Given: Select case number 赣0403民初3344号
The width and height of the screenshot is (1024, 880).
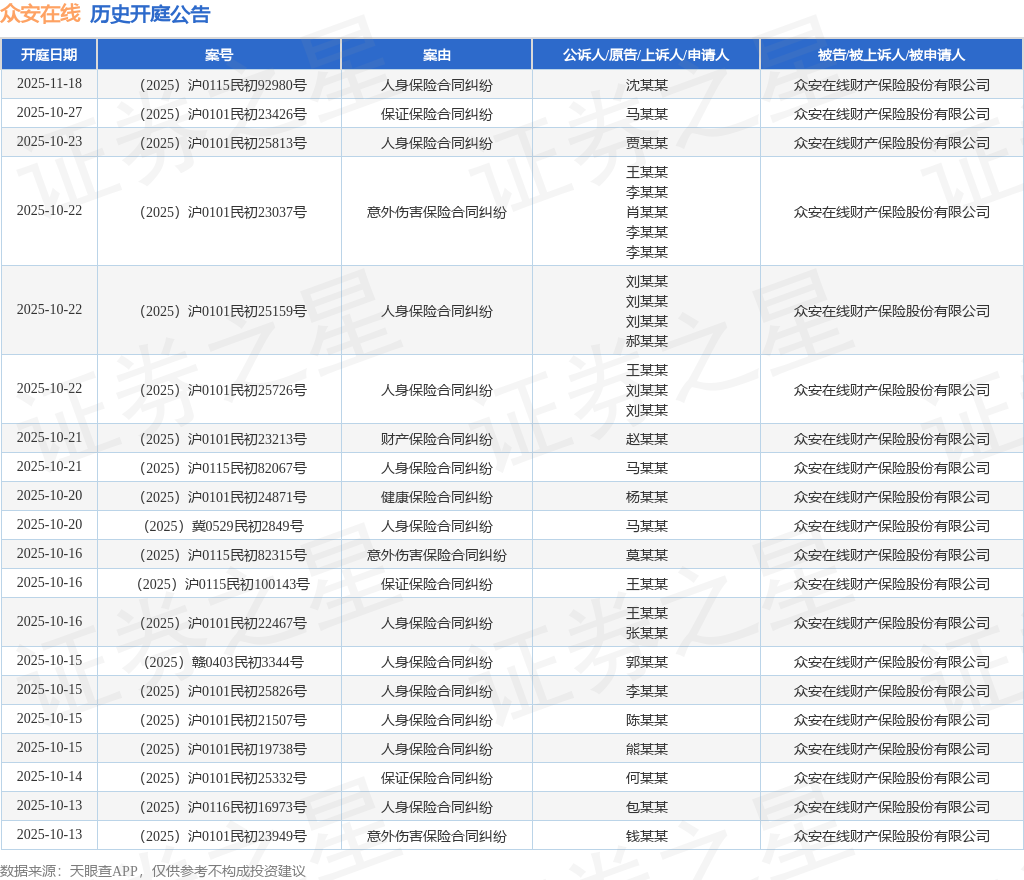Looking at the screenshot, I should (x=248, y=663).
